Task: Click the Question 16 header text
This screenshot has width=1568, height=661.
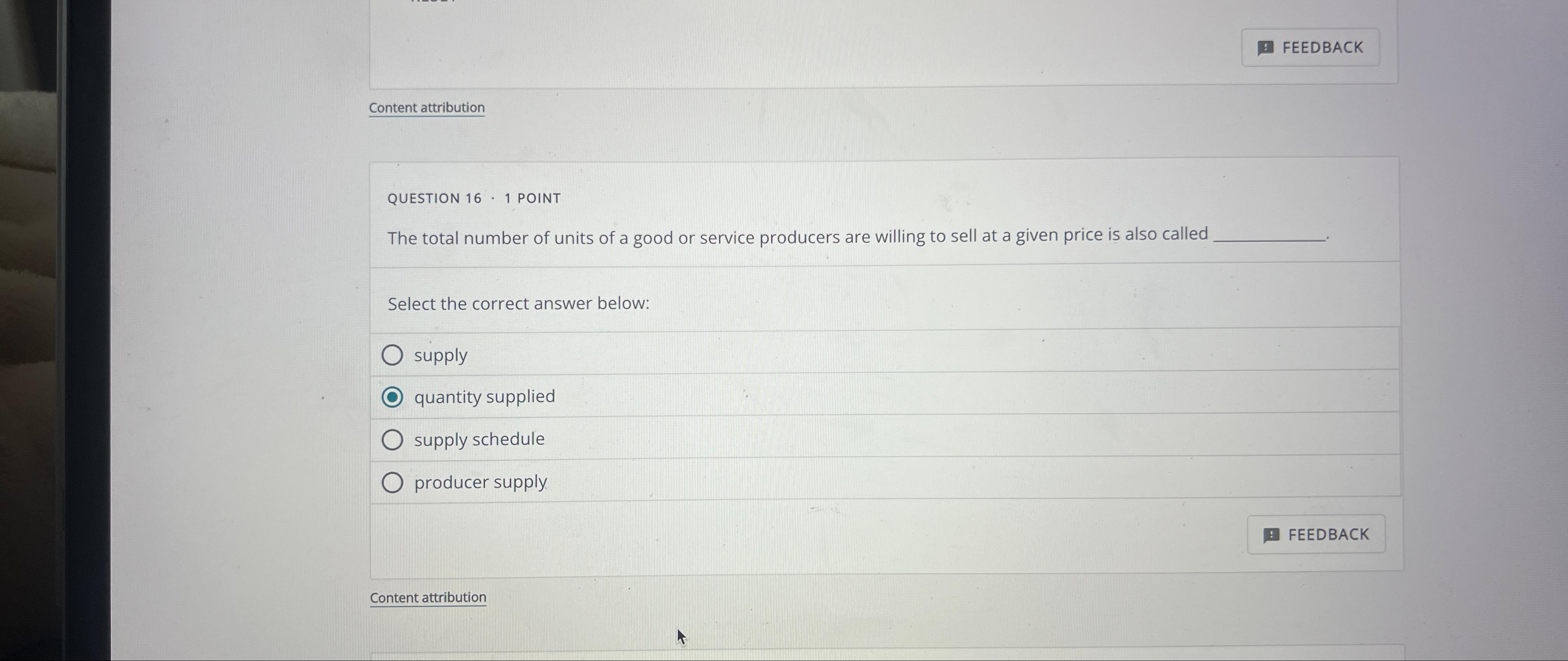Action: (435, 197)
